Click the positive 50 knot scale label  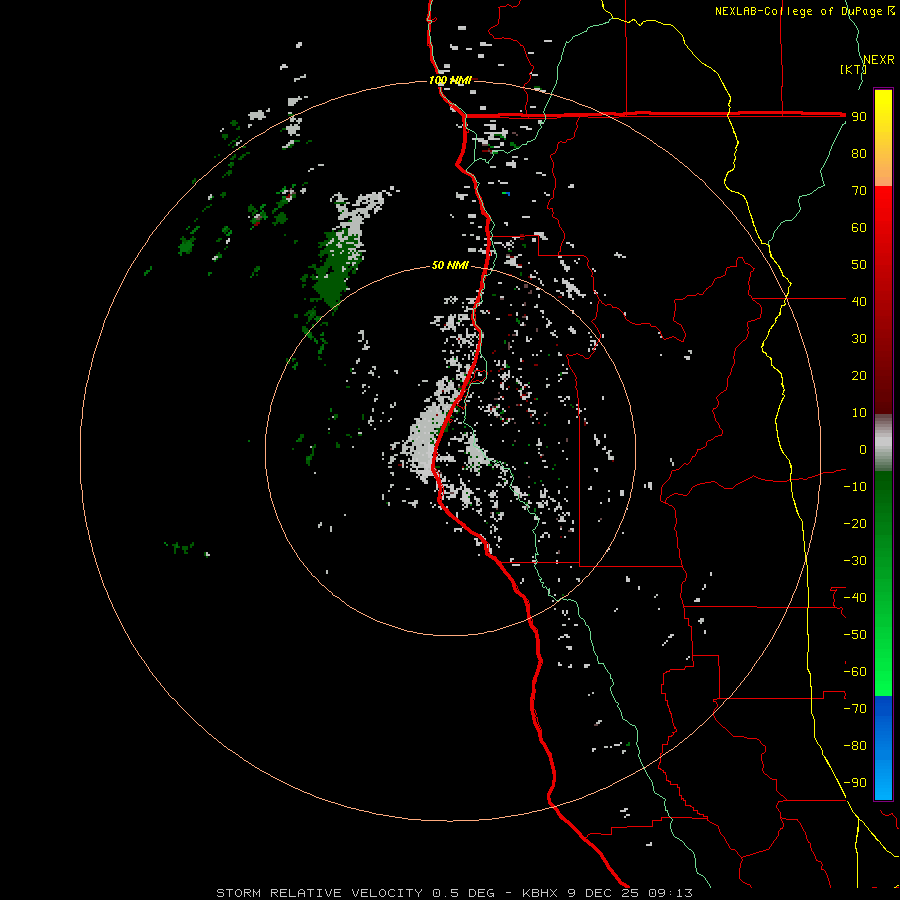click(859, 265)
